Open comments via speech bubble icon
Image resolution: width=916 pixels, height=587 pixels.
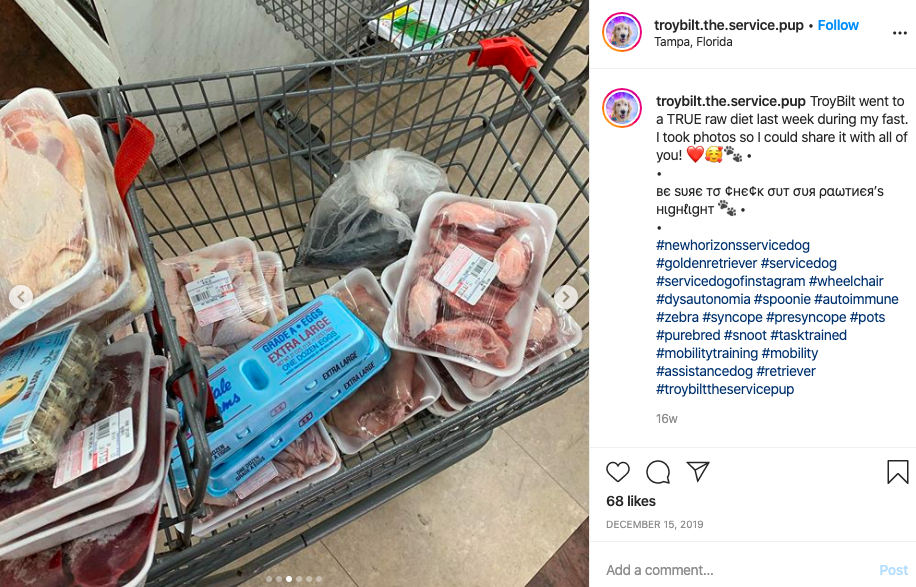(x=658, y=472)
